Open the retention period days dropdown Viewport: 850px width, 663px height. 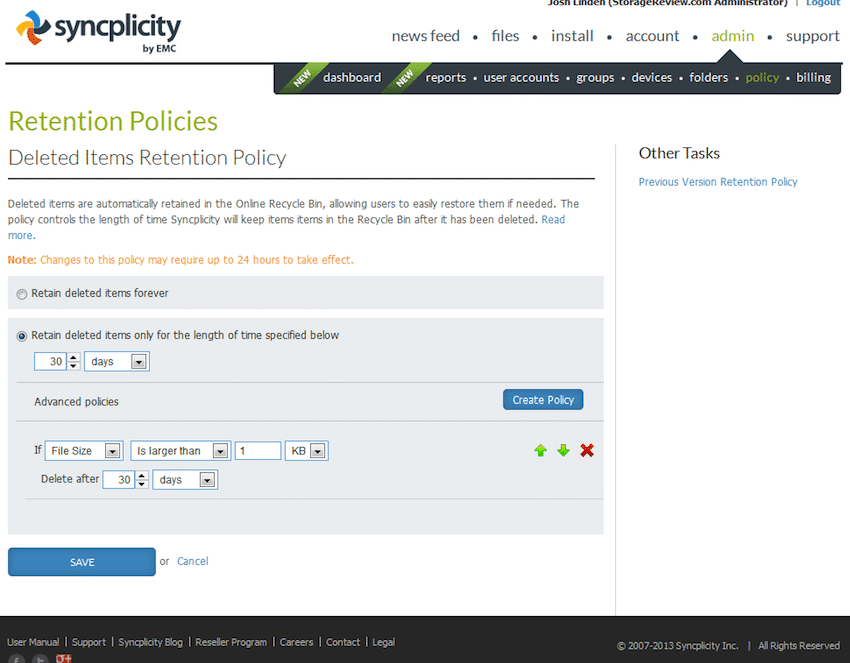[x=117, y=362]
